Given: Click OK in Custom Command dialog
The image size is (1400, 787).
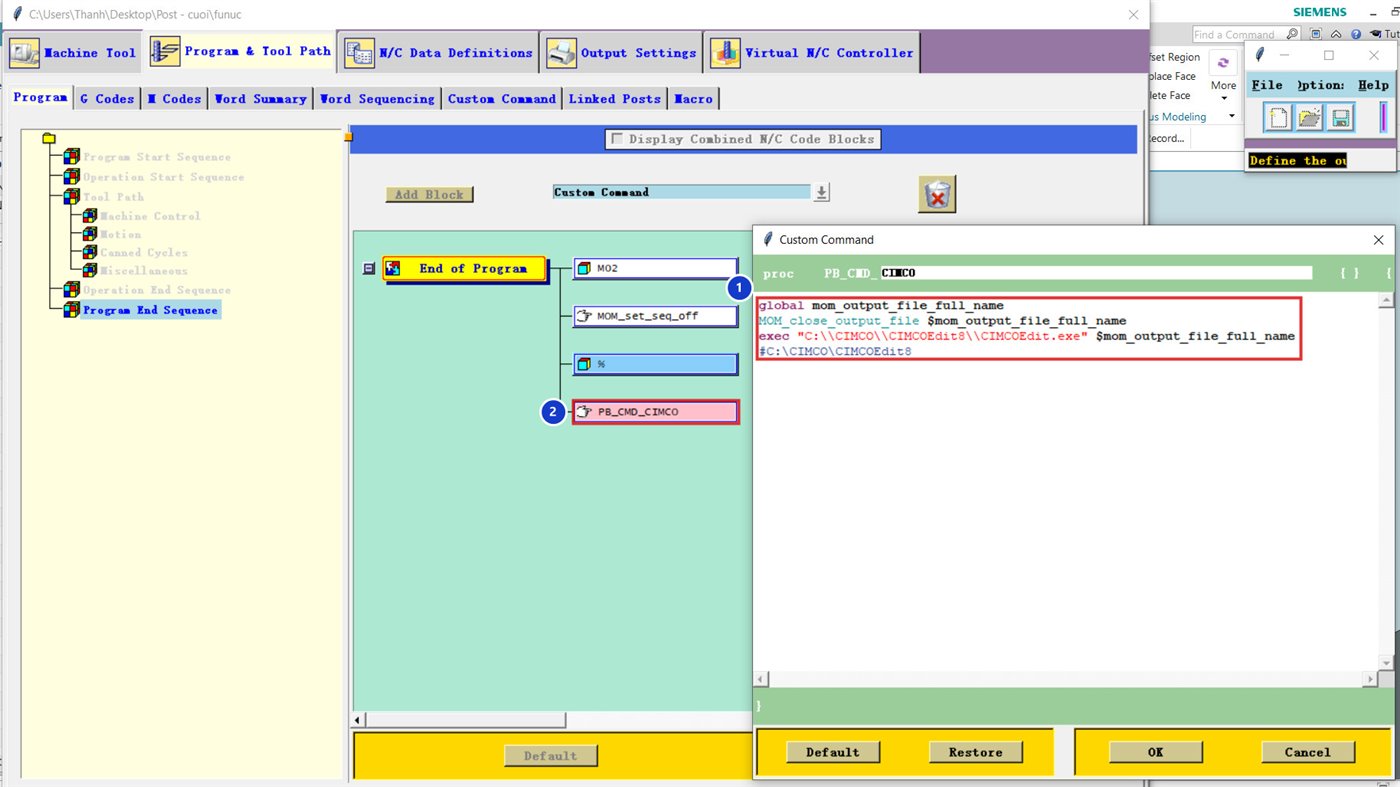Looking at the screenshot, I should pyautogui.click(x=1155, y=752).
